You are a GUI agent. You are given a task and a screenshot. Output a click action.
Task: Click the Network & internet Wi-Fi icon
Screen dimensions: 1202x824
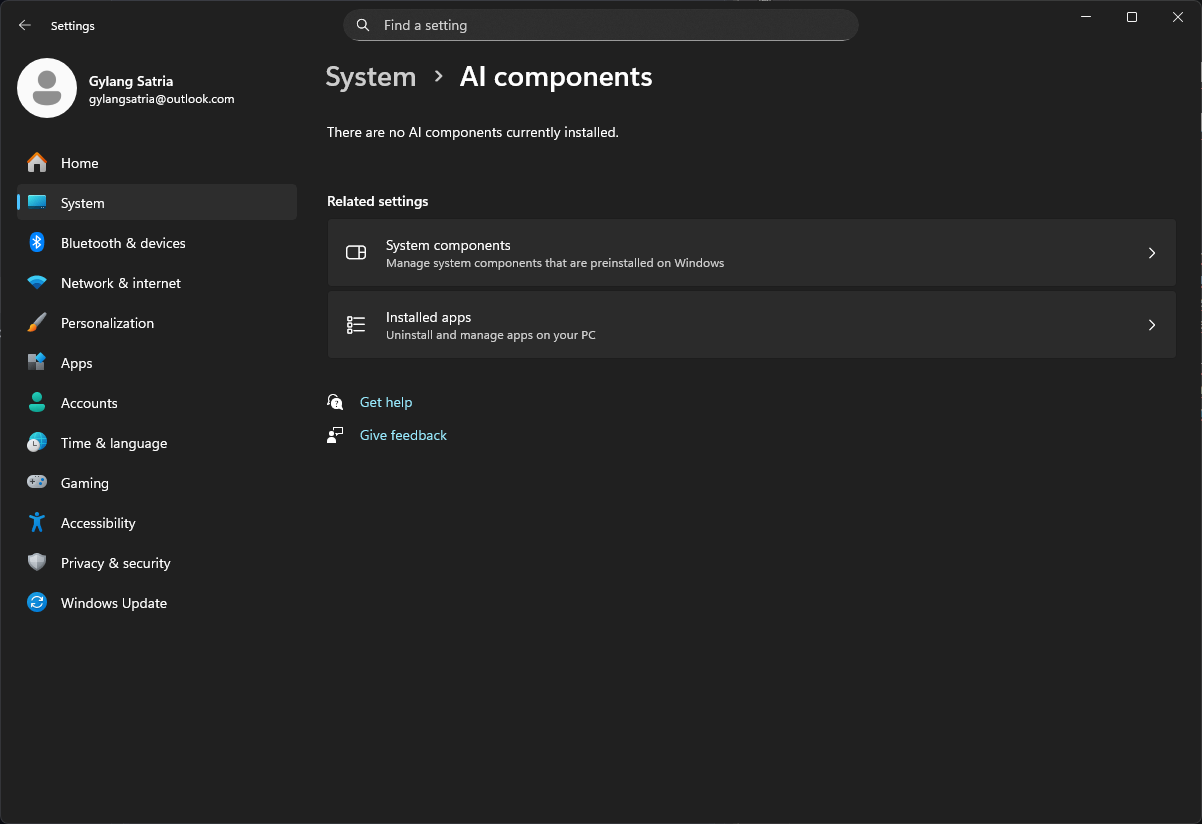(37, 283)
